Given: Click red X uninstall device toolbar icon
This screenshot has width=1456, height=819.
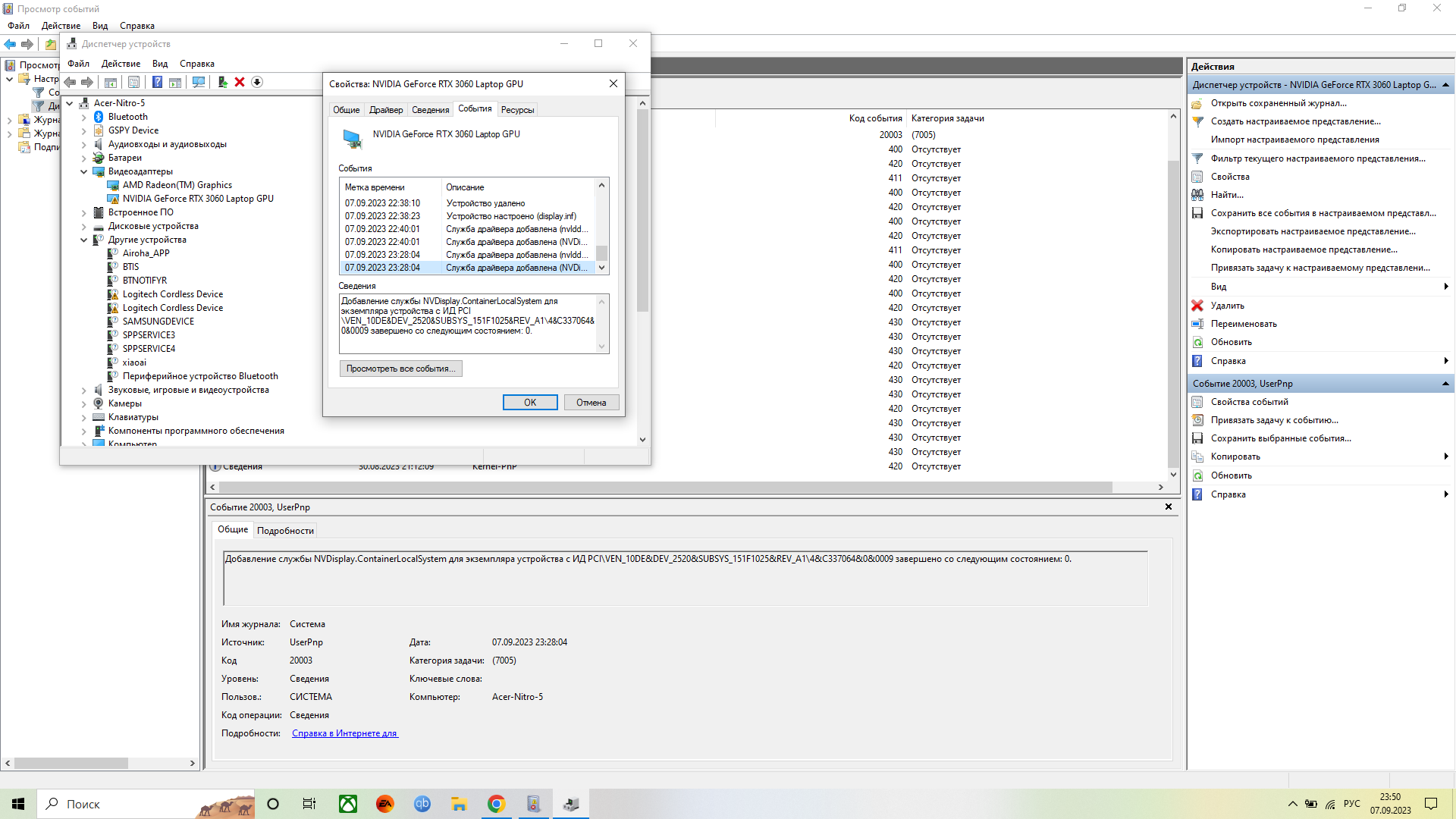Looking at the screenshot, I should [240, 82].
